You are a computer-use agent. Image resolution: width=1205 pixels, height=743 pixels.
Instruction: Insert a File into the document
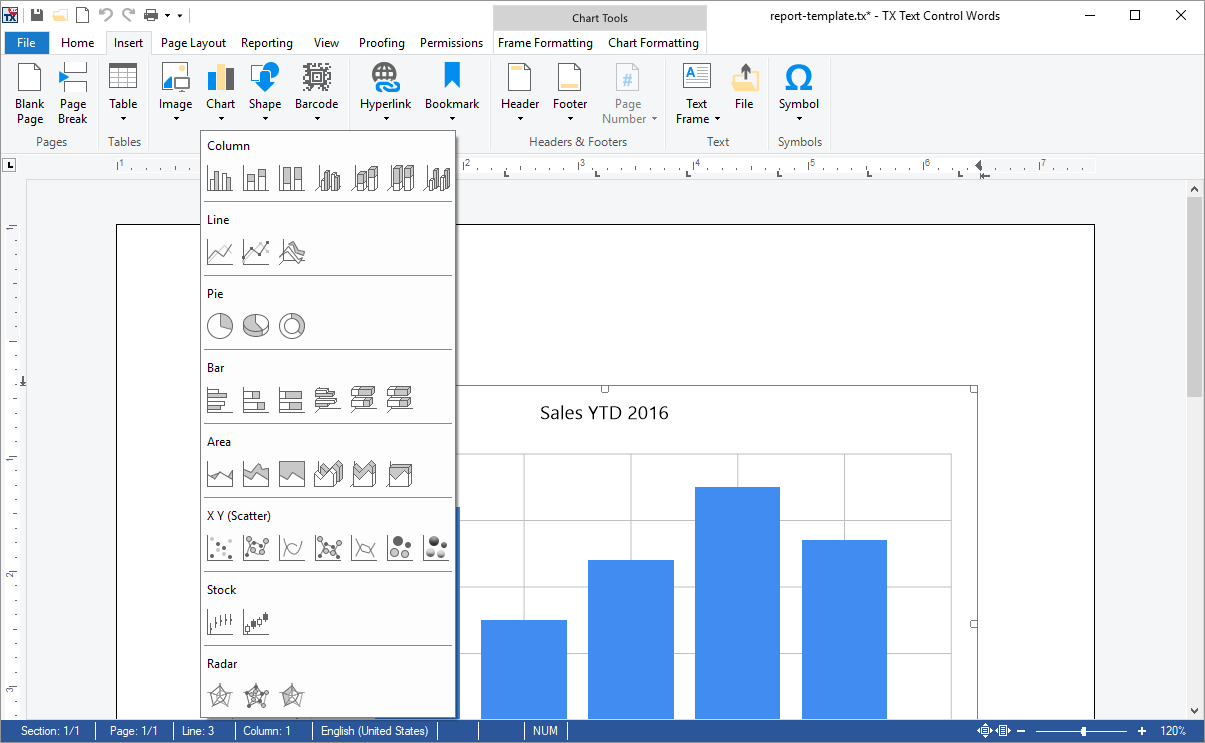(744, 86)
